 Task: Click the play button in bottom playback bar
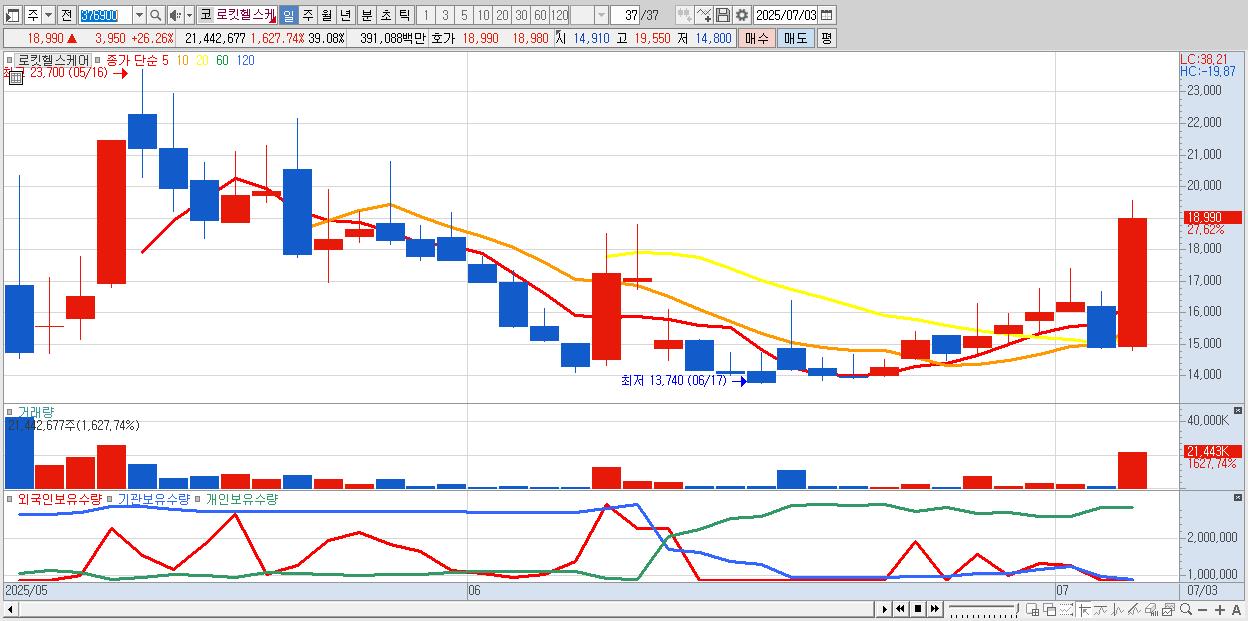[x=885, y=609]
